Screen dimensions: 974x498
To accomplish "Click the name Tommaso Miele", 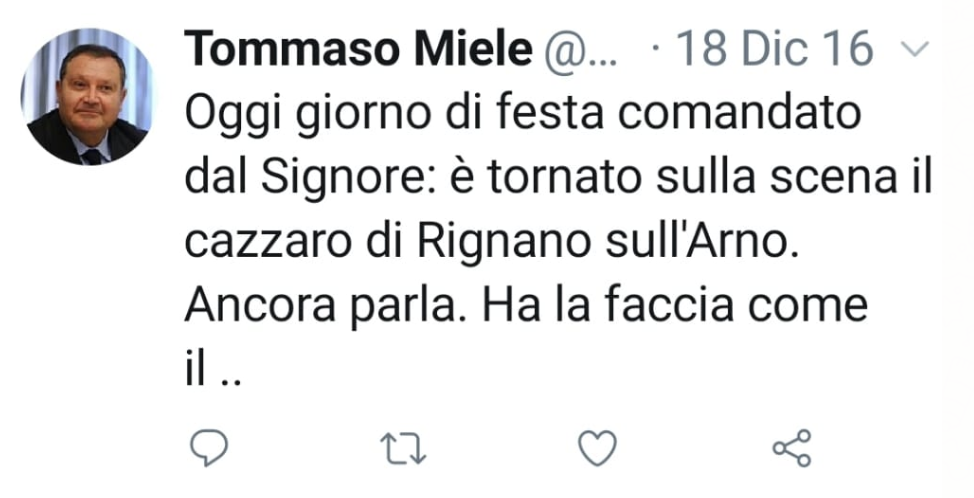I will [x=358, y=49].
